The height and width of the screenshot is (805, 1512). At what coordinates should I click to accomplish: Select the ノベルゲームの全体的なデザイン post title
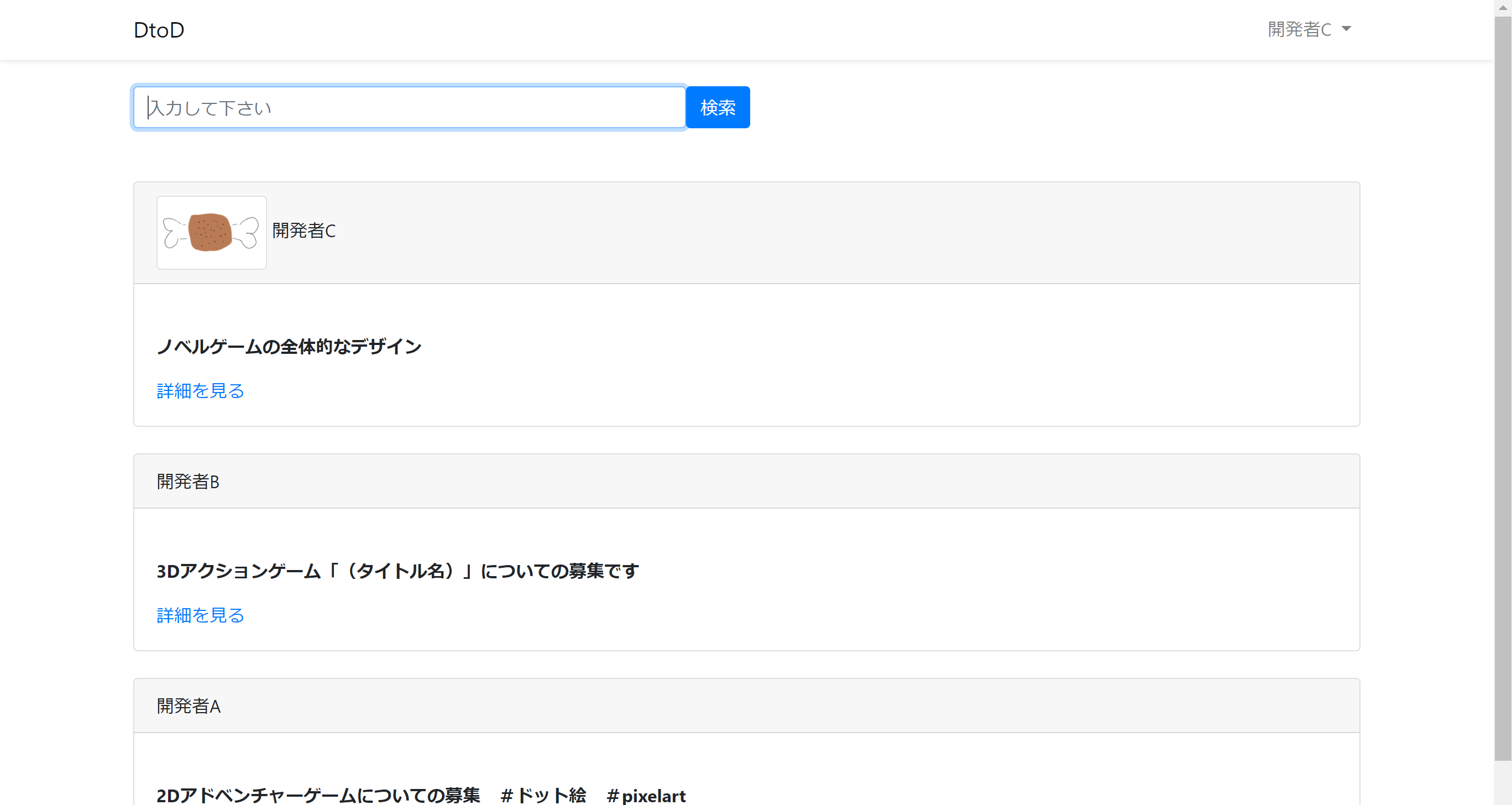(x=289, y=347)
